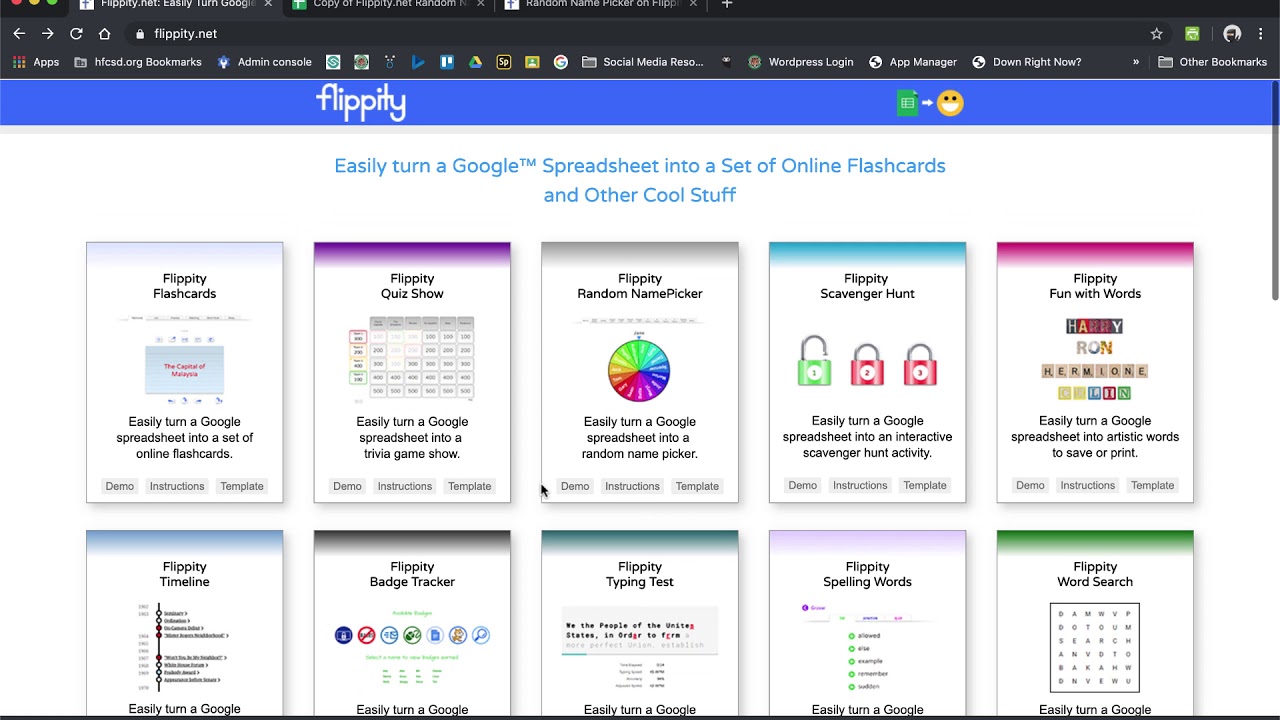
Task: Click the Flippity Timeline thumbnail
Action: [x=185, y=648]
